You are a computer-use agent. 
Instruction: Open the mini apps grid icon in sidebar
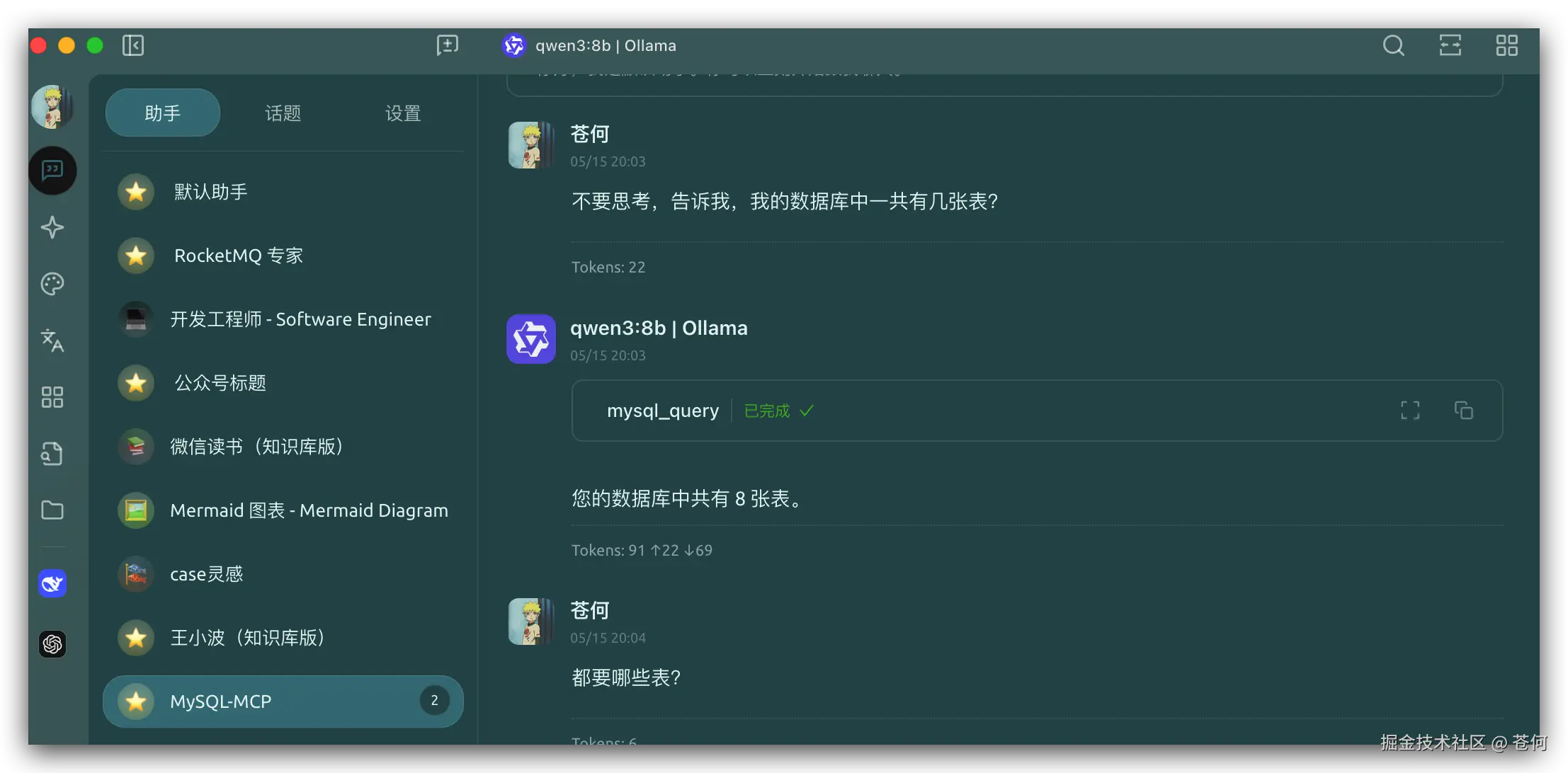tap(52, 397)
